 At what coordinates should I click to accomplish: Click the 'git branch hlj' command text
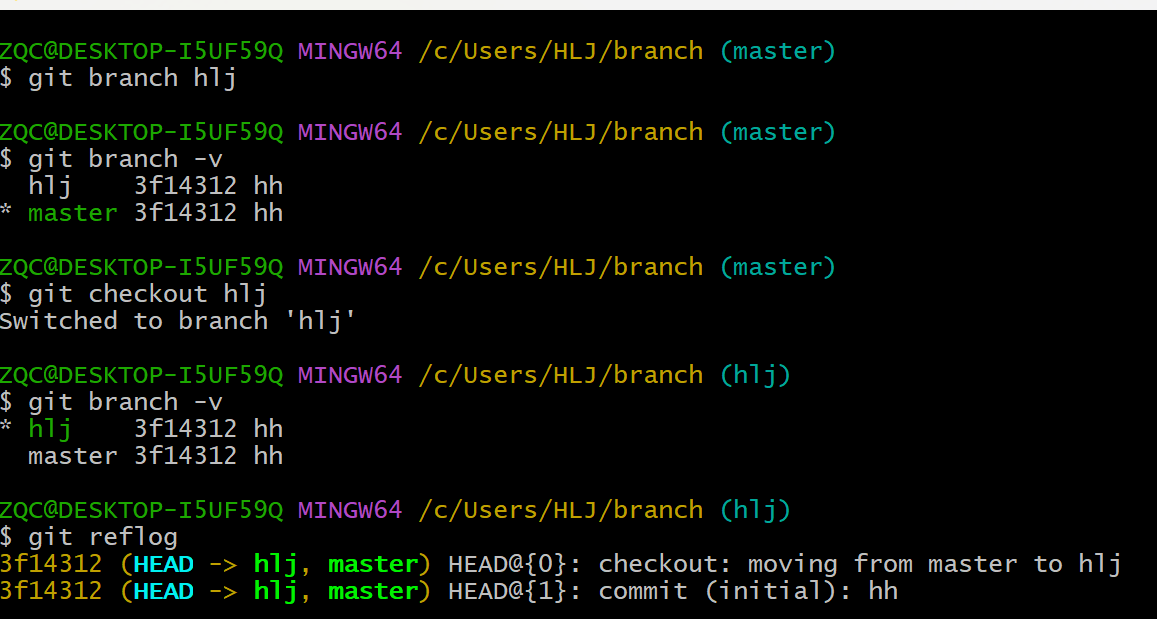[132, 78]
